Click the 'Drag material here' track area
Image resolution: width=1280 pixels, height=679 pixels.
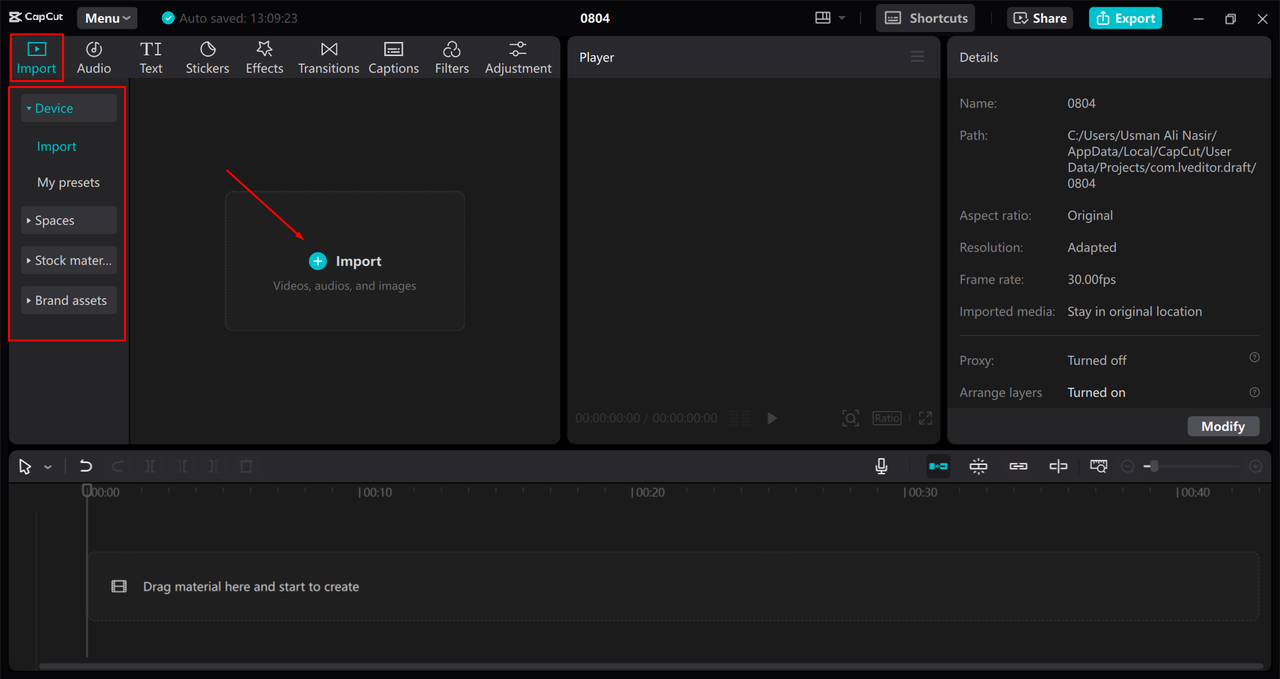coord(673,586)
